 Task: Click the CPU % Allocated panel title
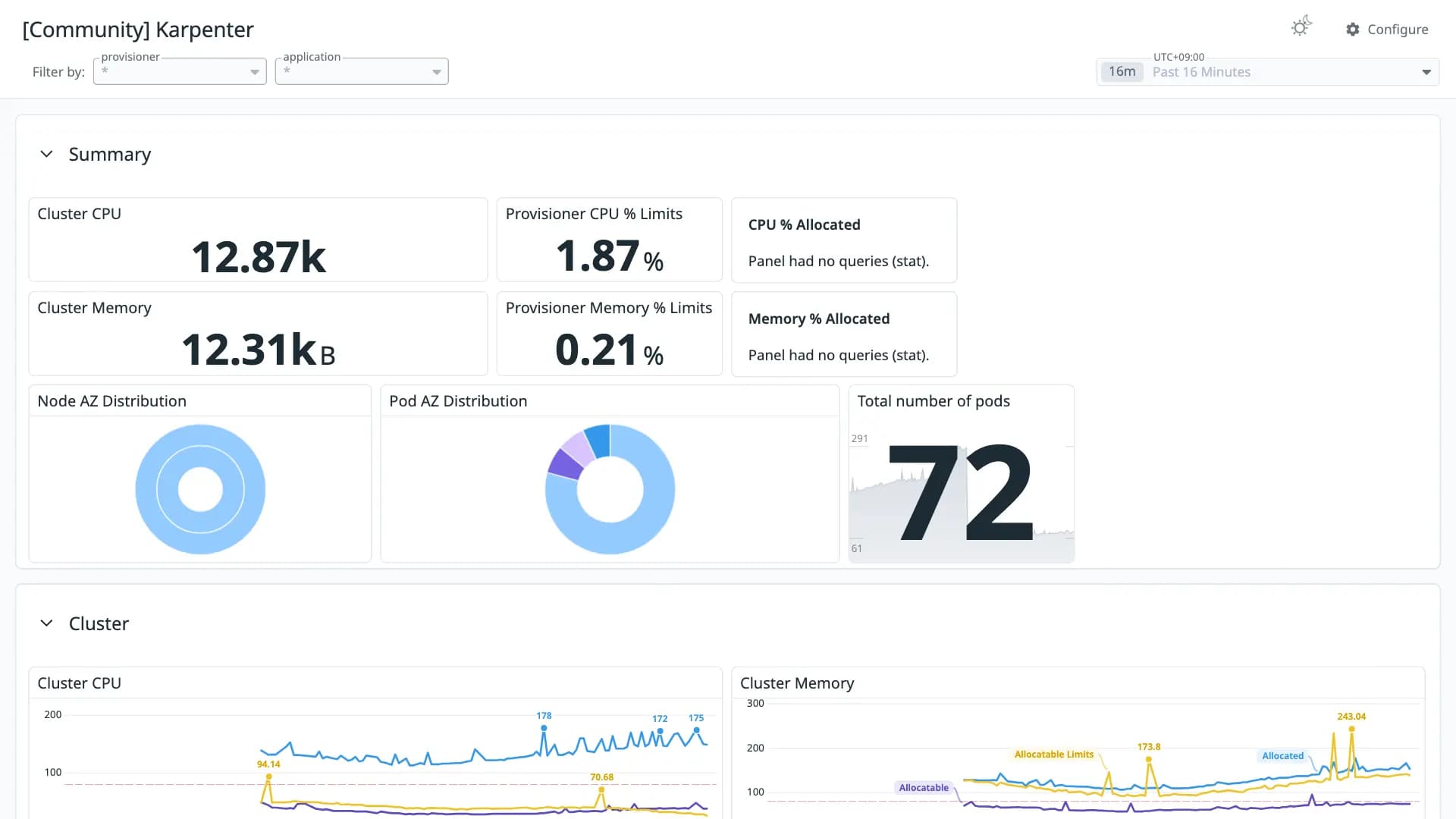tap(805, 225)
